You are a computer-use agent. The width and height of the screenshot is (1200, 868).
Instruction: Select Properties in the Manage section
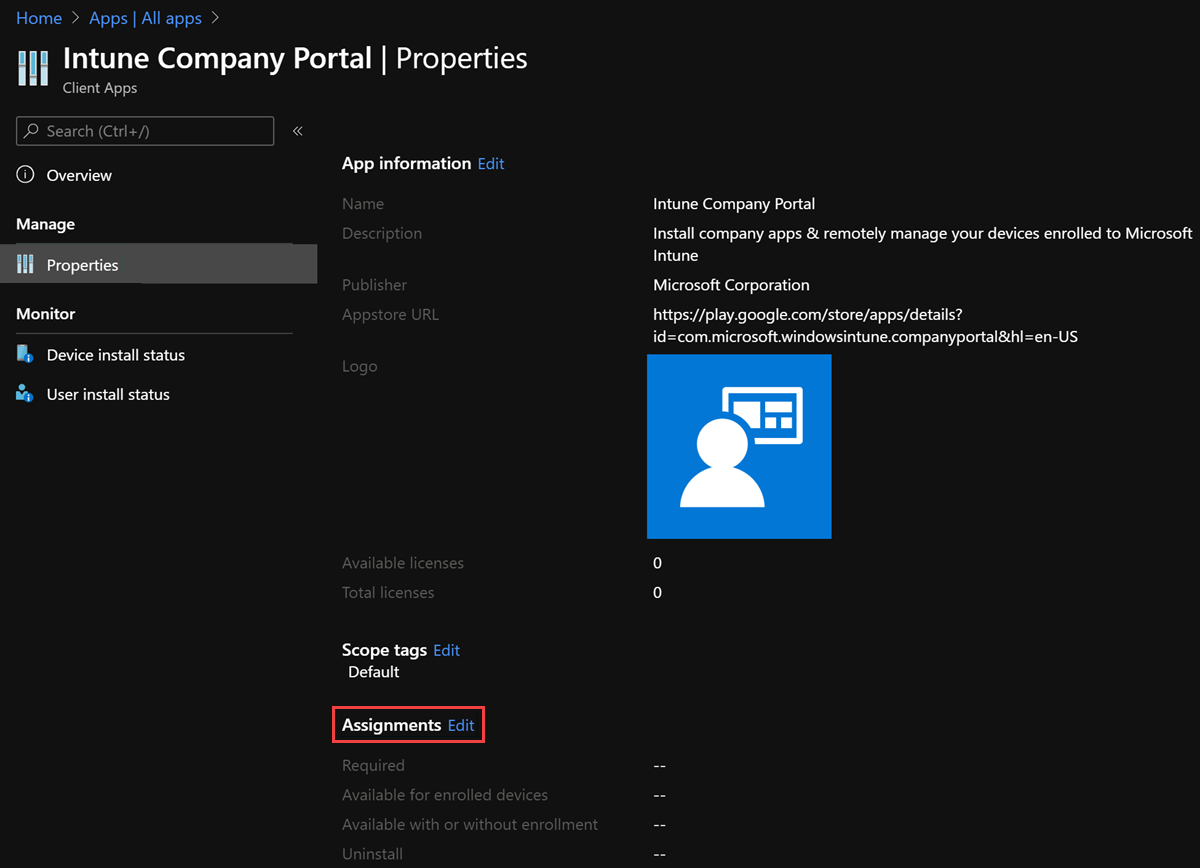158,265
